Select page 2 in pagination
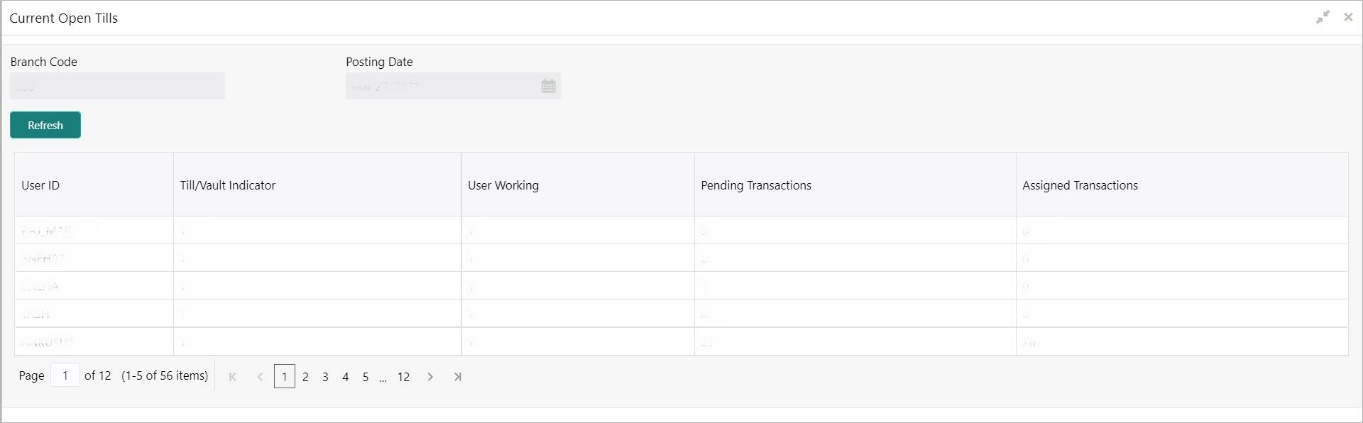Screen dimensions: 1363x423 tap(305, 377)
